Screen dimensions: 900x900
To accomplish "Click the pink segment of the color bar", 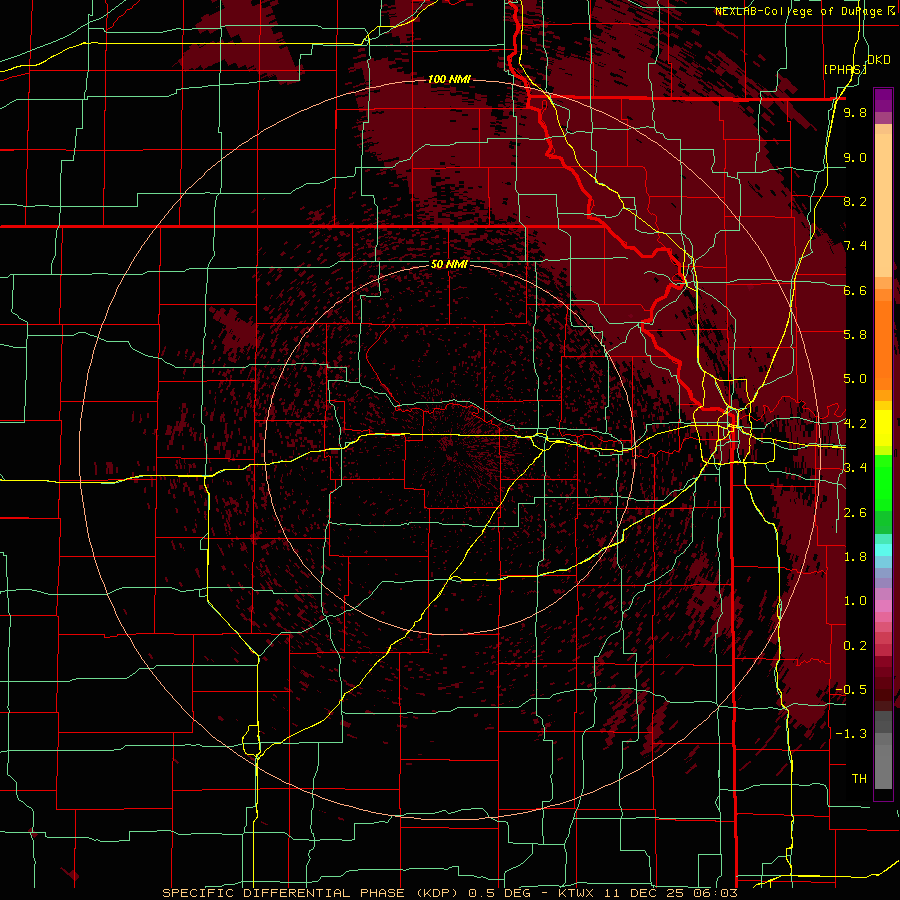I will pos(883,606).
